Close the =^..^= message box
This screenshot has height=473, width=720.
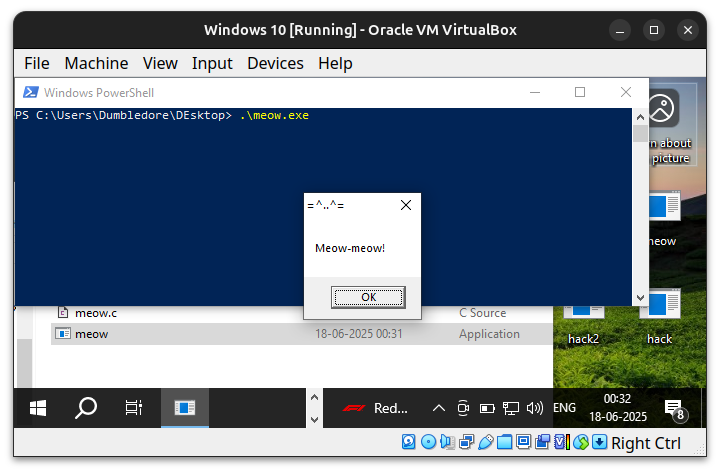pos(406,205)
